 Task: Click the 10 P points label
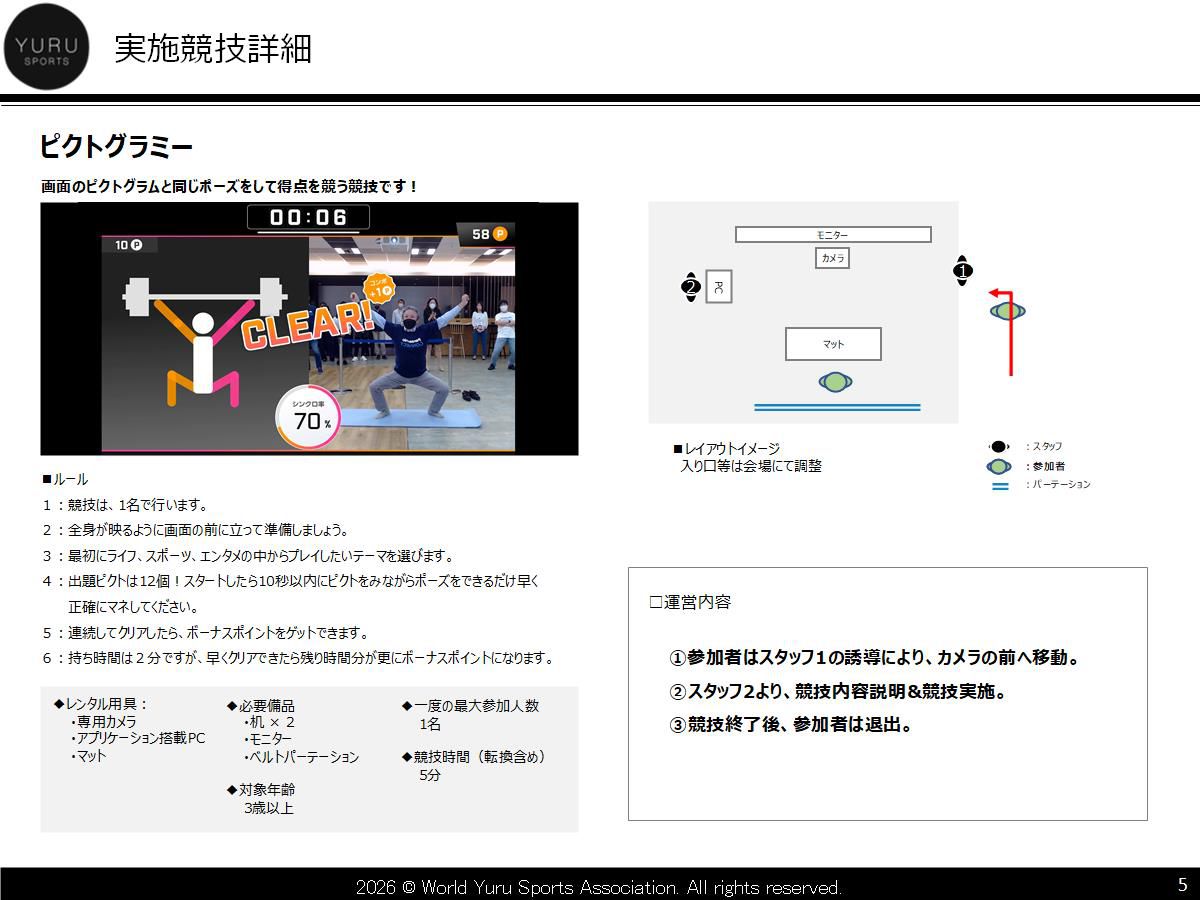click(129, 245)
